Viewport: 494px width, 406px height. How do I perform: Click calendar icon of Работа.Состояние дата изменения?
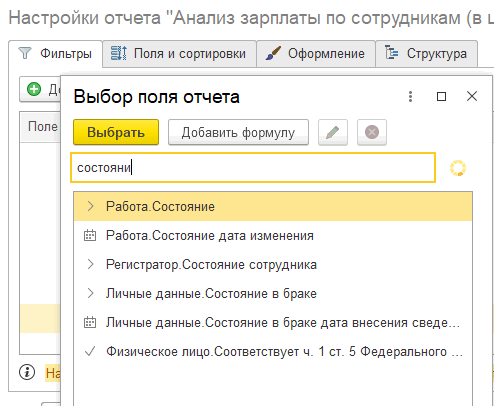[90, 235]
